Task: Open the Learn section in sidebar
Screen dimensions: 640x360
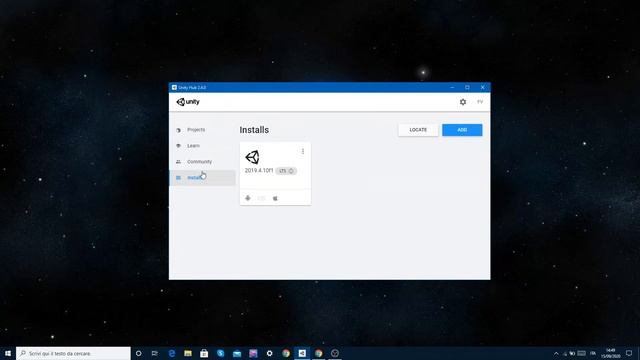Action: [x=193, y=146]
